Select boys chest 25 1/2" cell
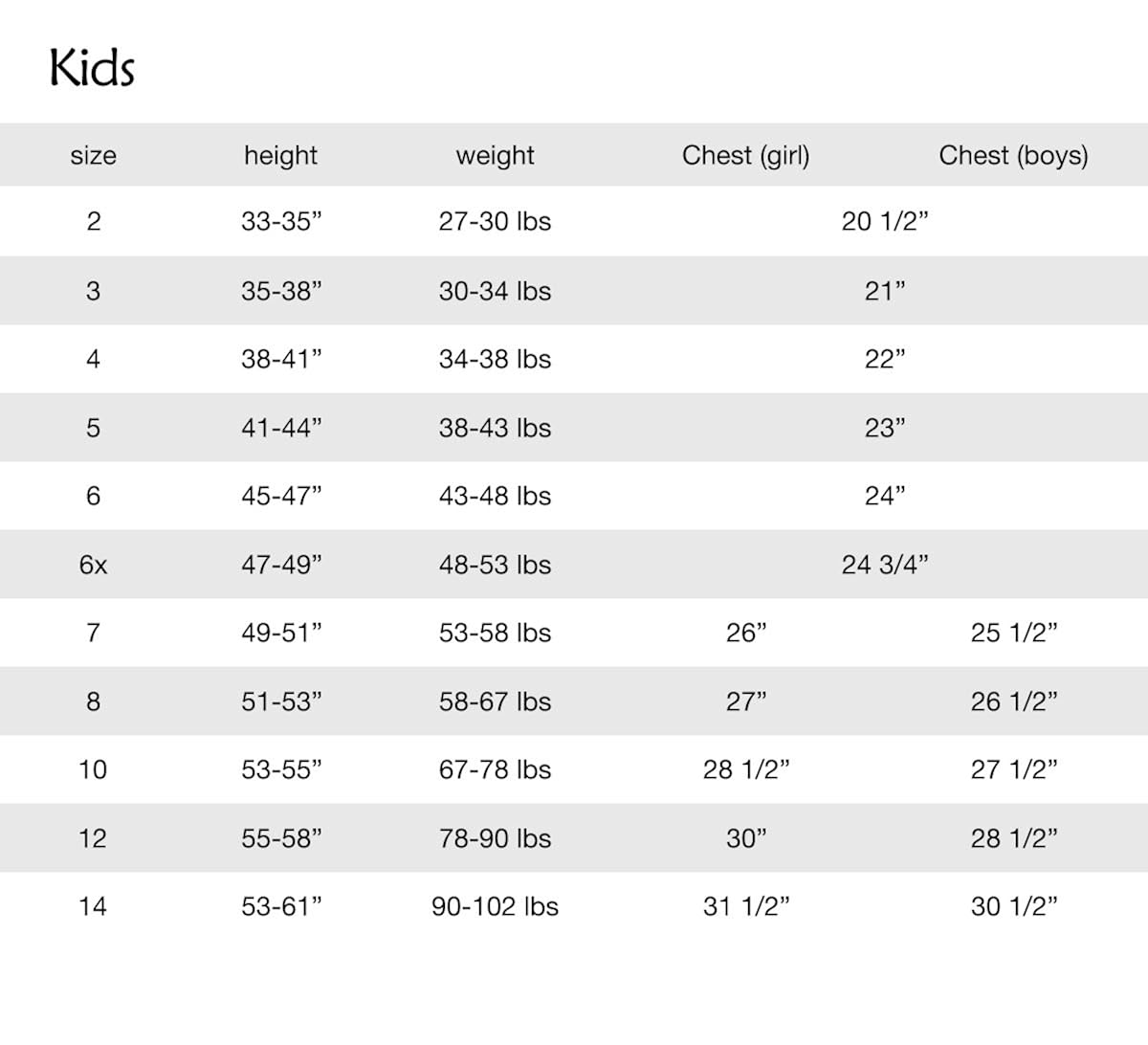Image resolution: width=1148 pixels, height=1045 pixels. 1014,633
